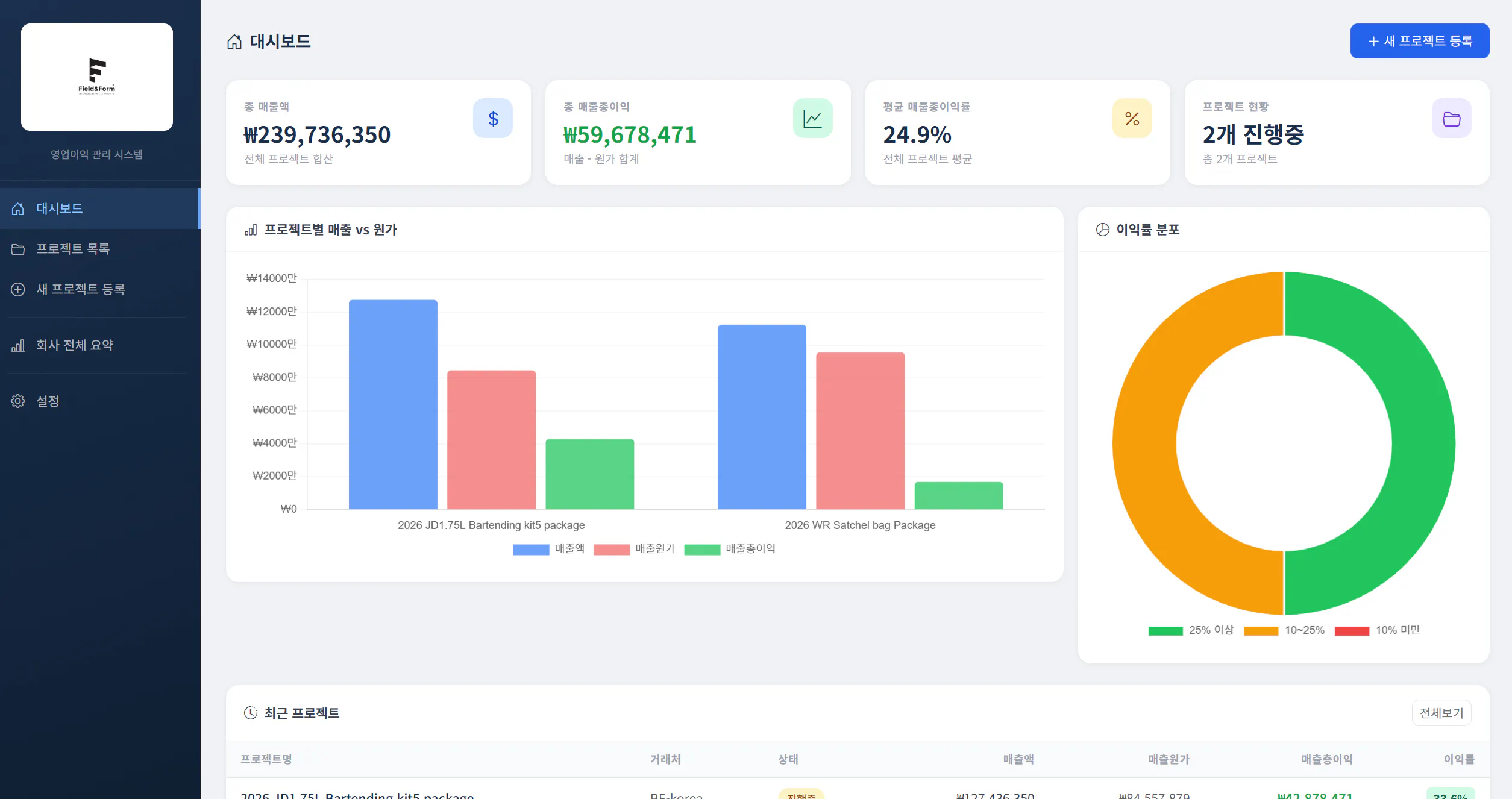Click the folder icon in project status card
Screen dimensions: 1512x799
pyautogui.click(x=1451, y=118)
